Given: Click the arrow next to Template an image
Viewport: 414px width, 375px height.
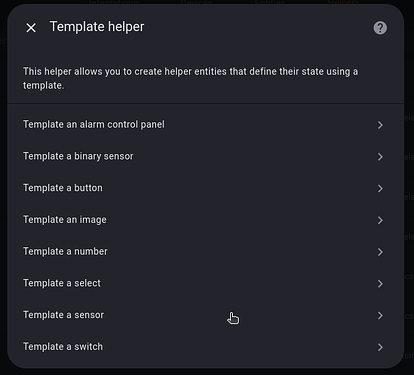Looking at the screenshot, I should (x=380, y=220).
